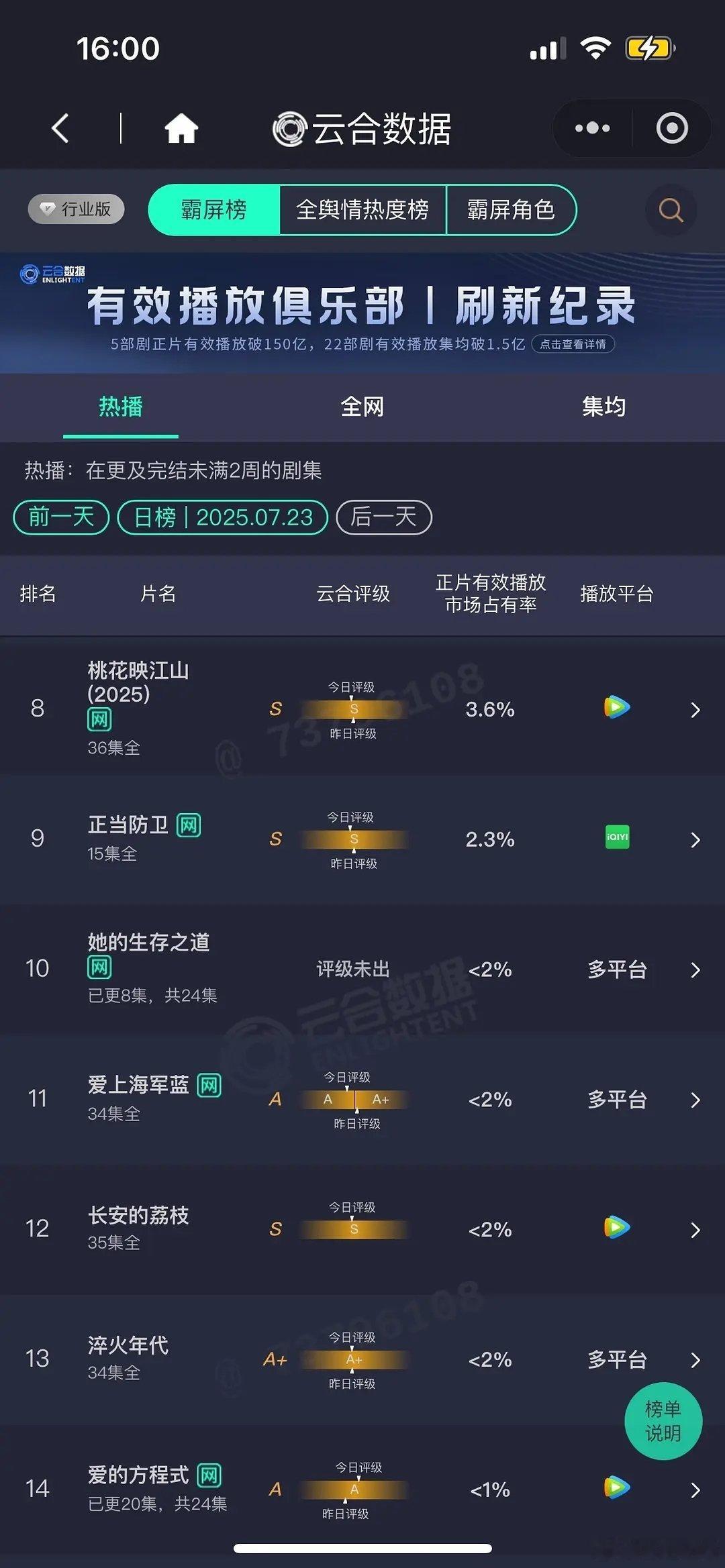The width and height of the screenshot is (725, 1568).
Task: Switch to 全舆情热度榜 segment
Action: (x=362, y=210)
